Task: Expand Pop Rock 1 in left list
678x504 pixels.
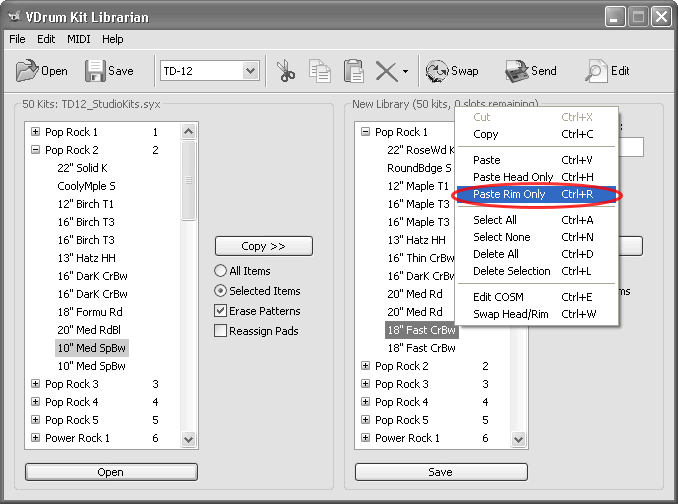Action: point(36,132)
